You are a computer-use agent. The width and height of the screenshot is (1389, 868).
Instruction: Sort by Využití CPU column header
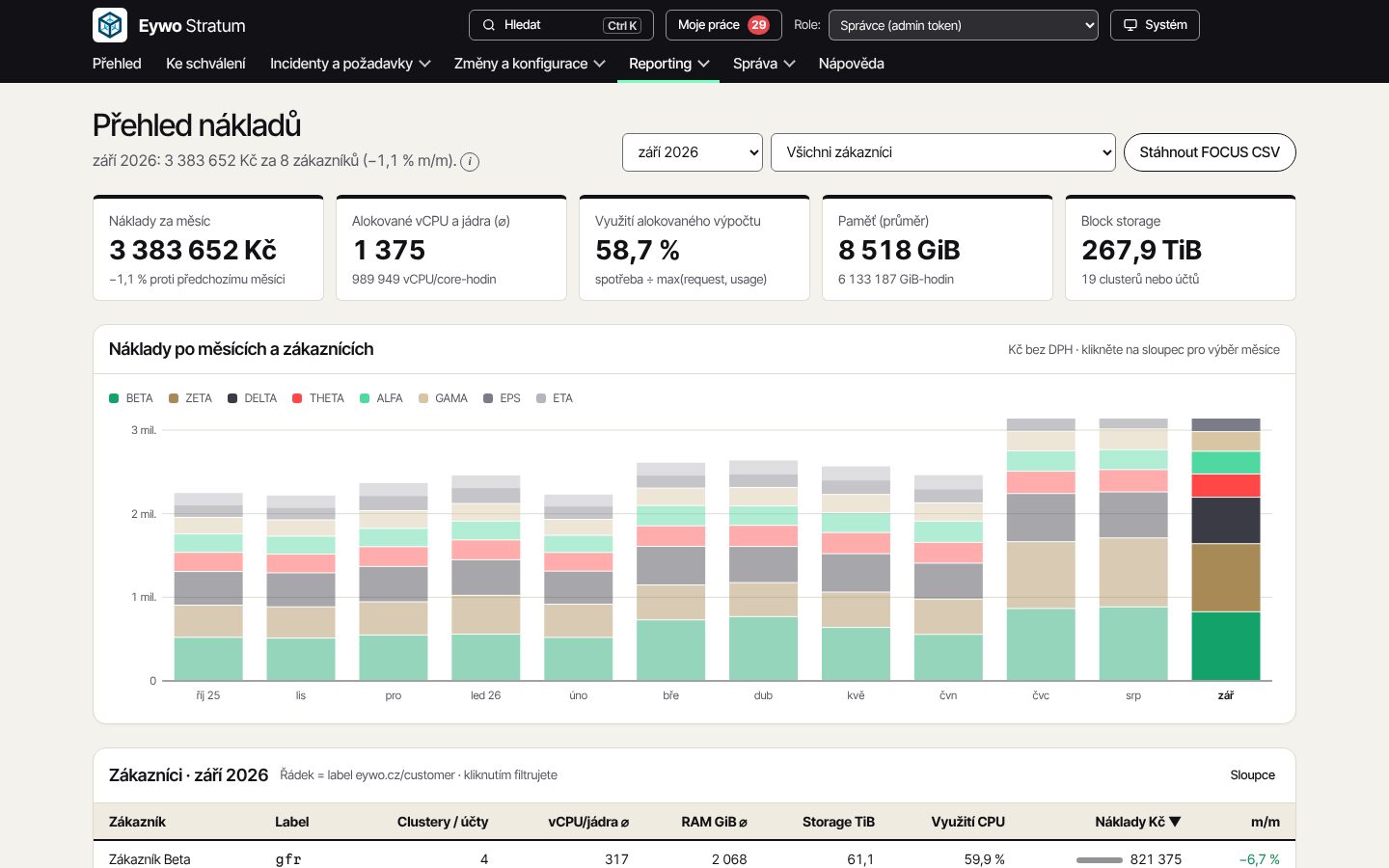point(967,822)
